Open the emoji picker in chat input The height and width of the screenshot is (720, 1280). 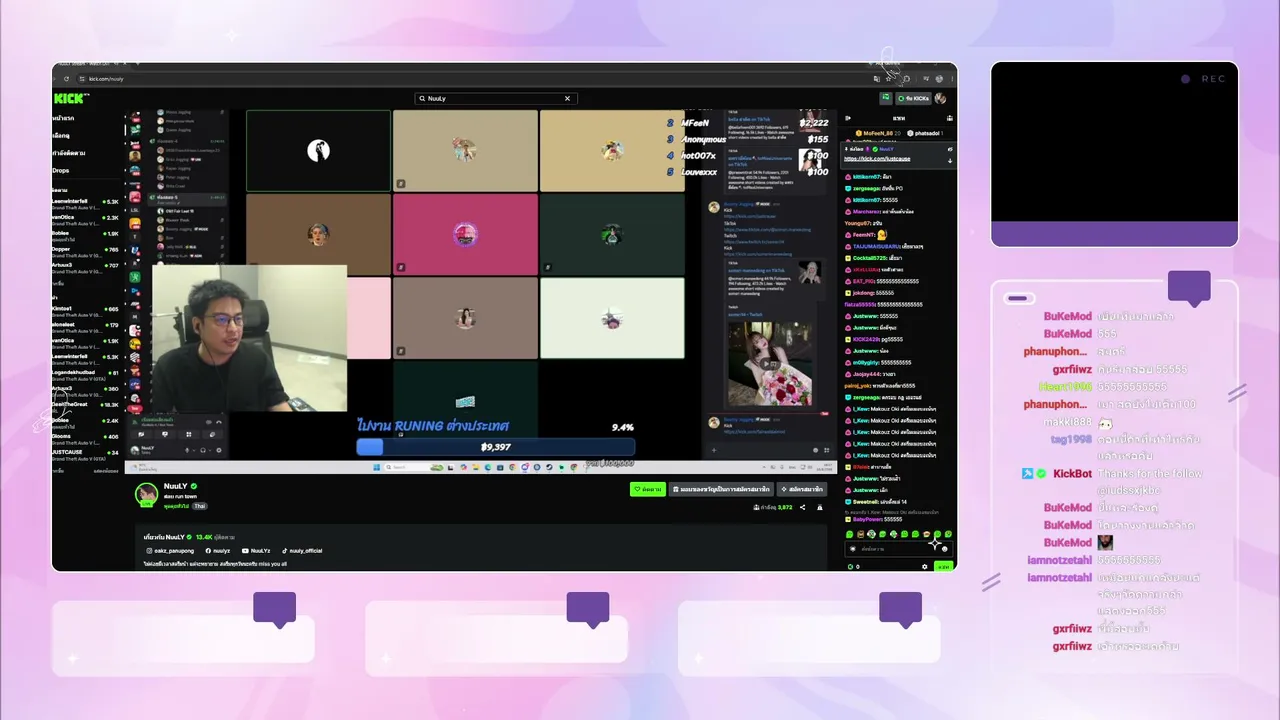(x=945, y=548)
